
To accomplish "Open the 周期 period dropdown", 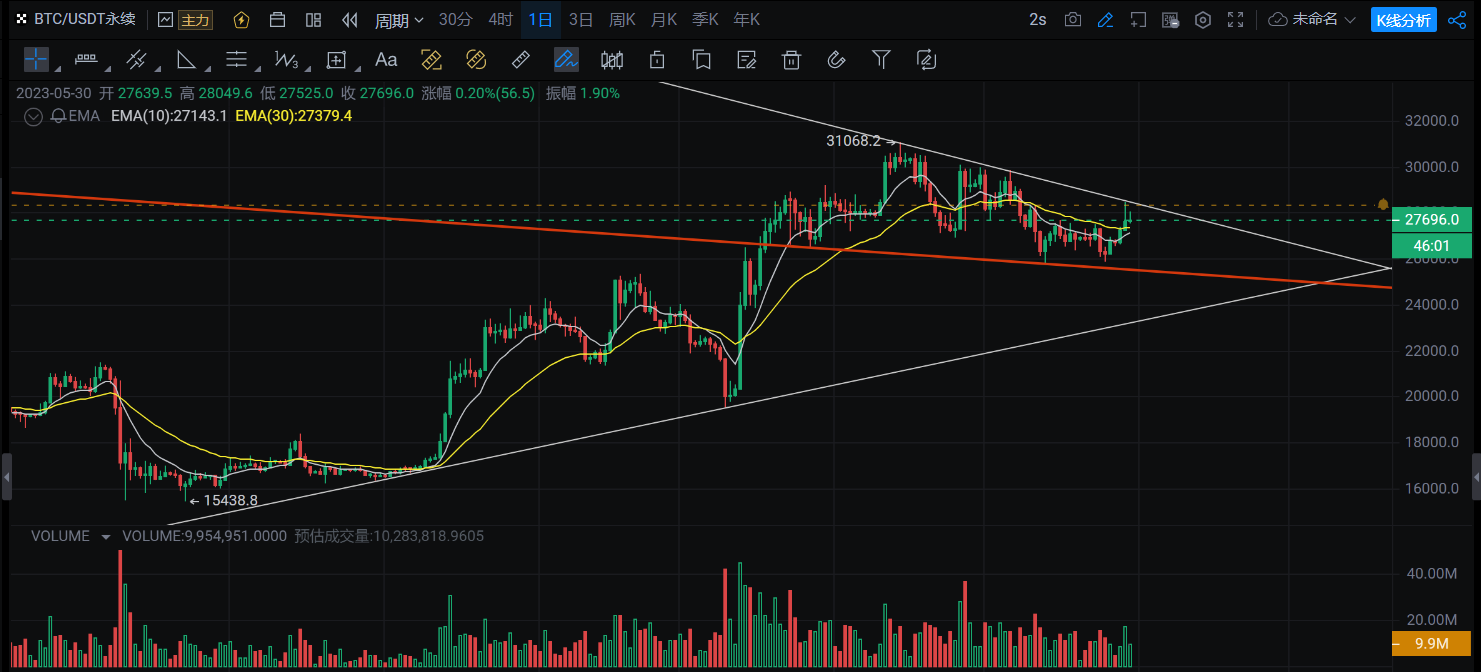I will point(398,19).
